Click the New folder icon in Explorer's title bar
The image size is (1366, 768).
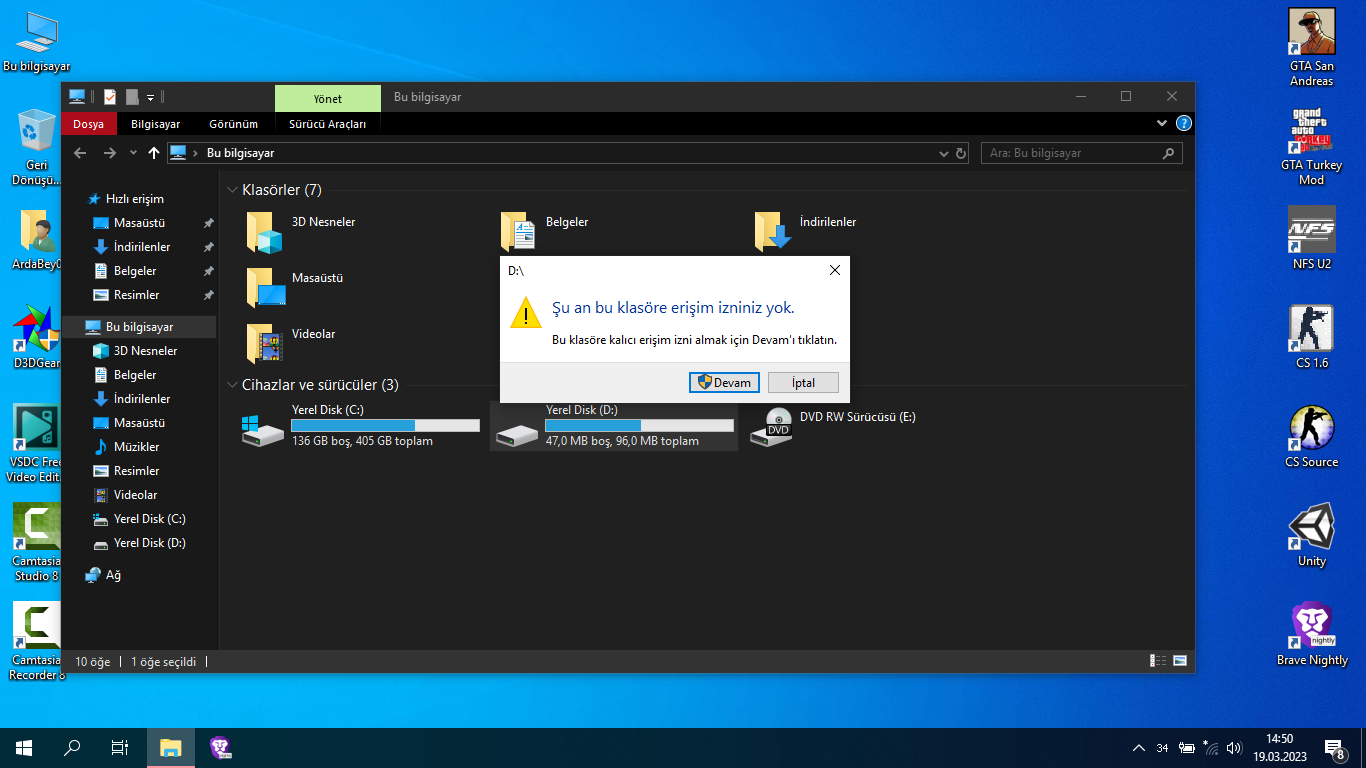132,97
